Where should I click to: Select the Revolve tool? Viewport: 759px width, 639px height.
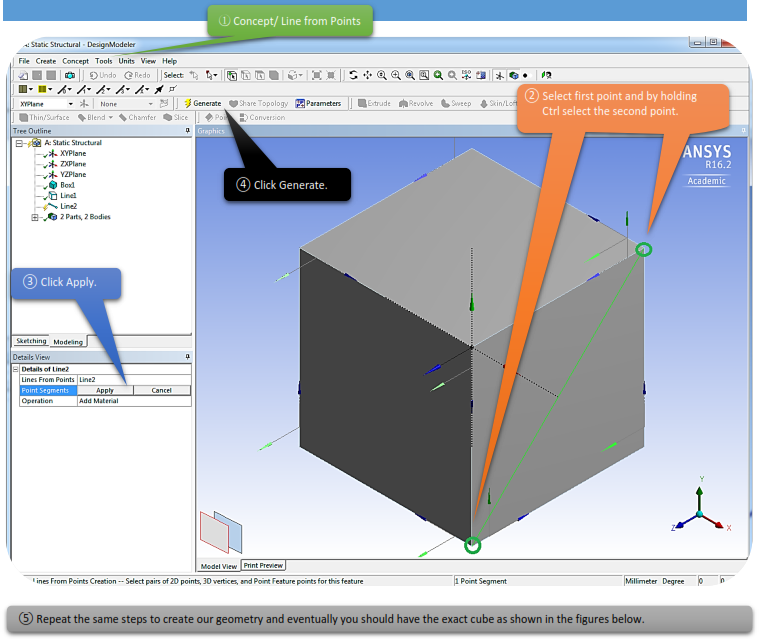point(416,103)
